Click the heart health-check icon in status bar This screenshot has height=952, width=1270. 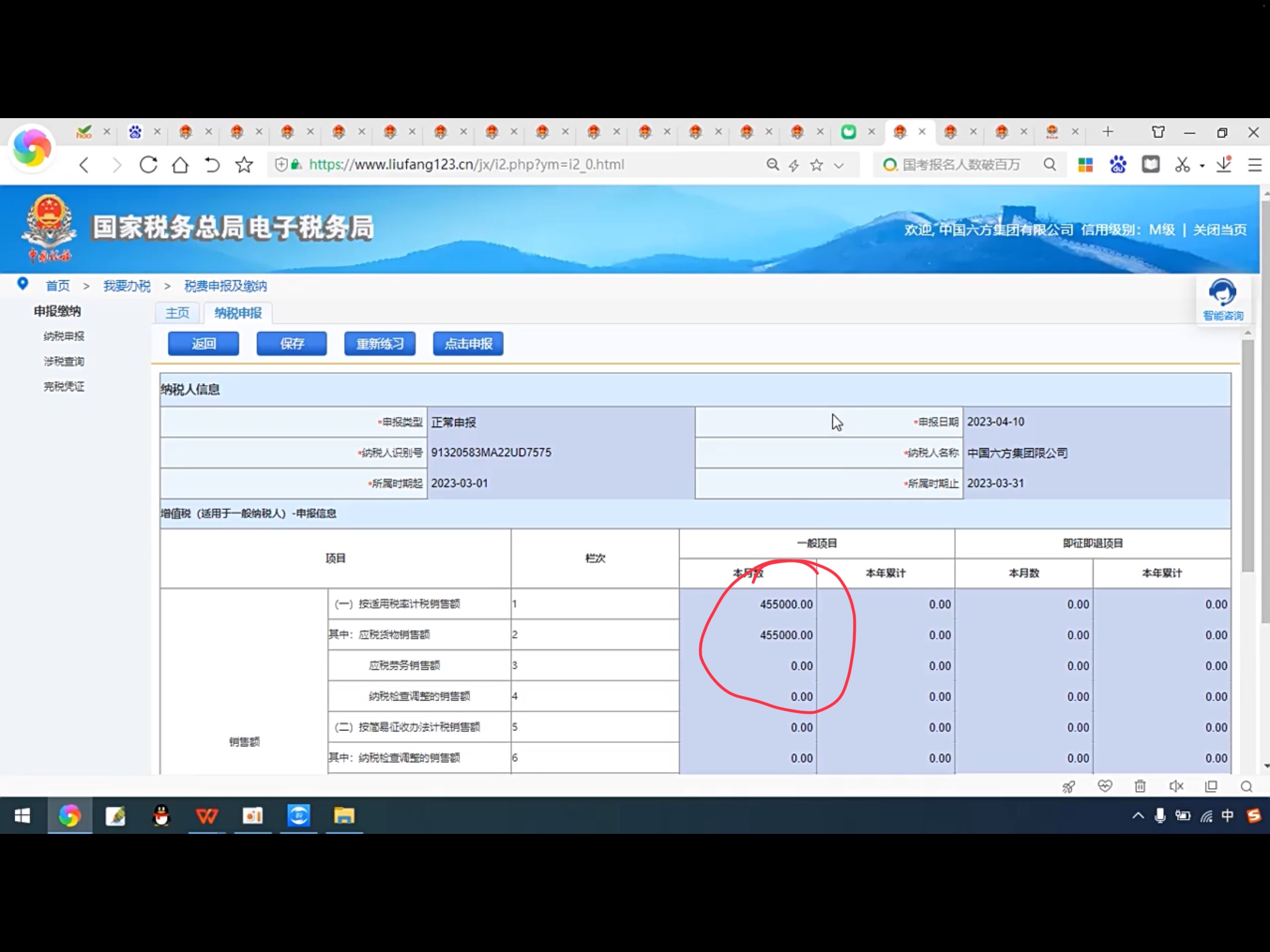[1105, 786]
